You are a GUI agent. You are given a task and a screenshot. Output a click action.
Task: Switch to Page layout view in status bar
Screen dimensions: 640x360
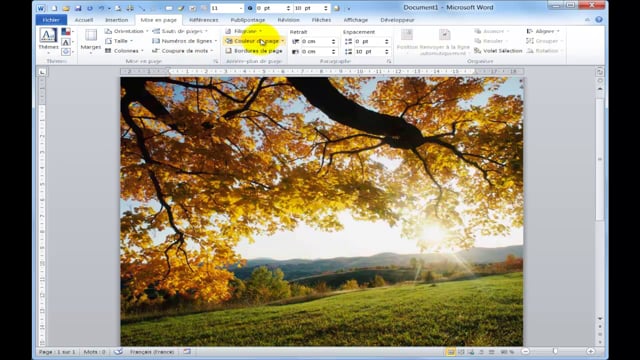[451, 352]
